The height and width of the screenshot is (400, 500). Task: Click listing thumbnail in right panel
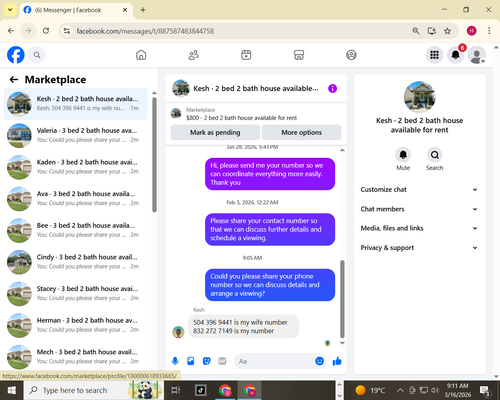419,97
